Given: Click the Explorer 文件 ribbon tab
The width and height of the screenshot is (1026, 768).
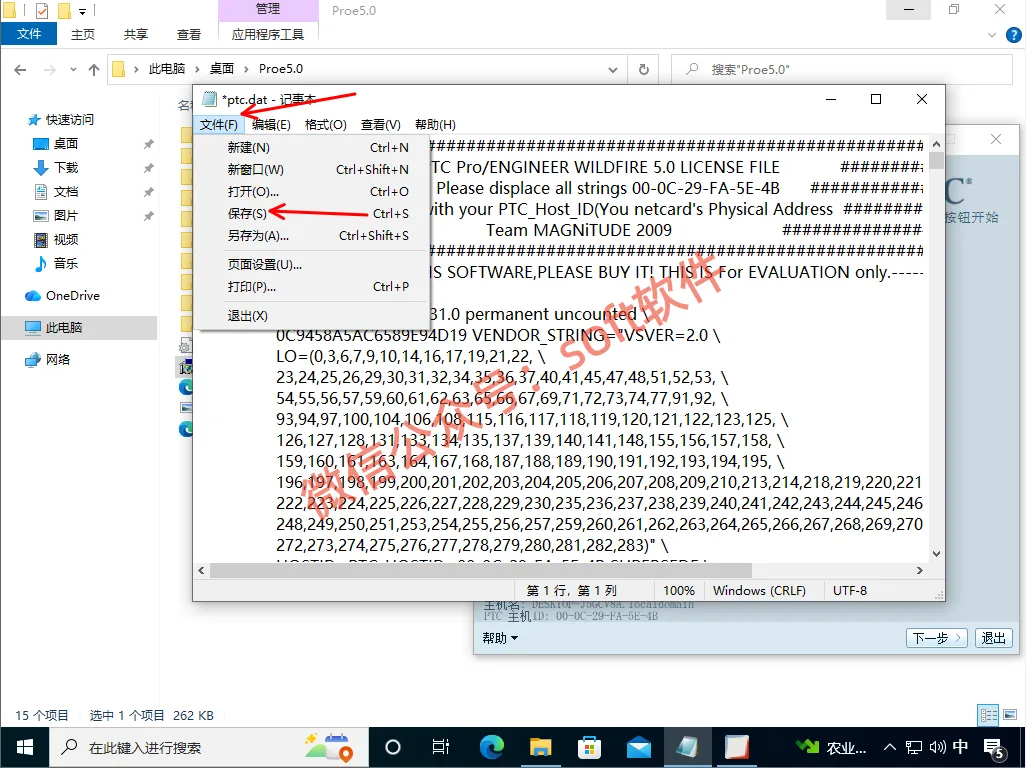Looking at the screenshot, I should coord(29,33).
